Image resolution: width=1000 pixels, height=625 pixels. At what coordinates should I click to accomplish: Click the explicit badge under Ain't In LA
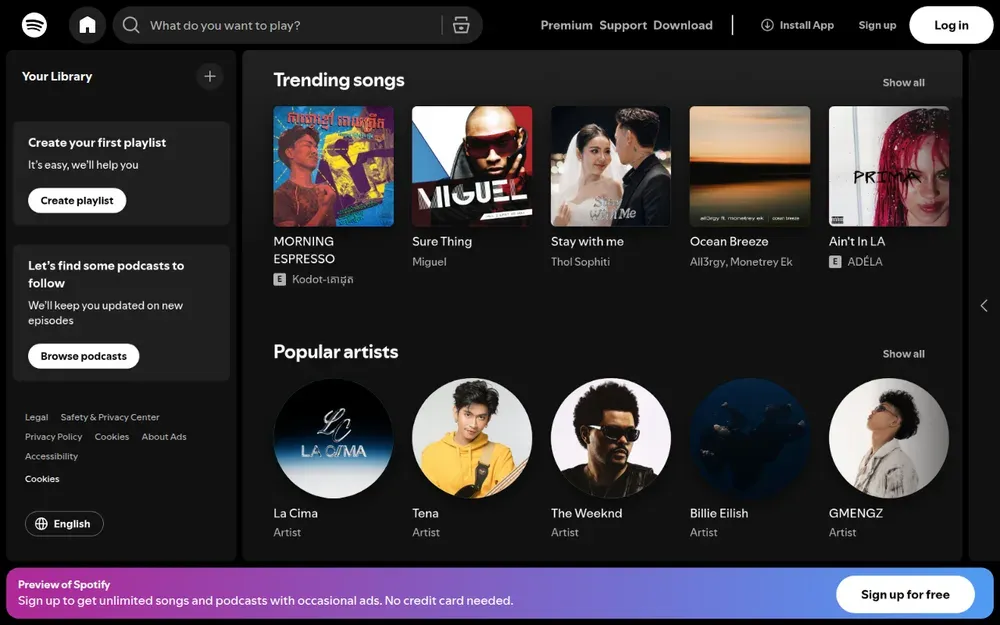coord(835,261)
